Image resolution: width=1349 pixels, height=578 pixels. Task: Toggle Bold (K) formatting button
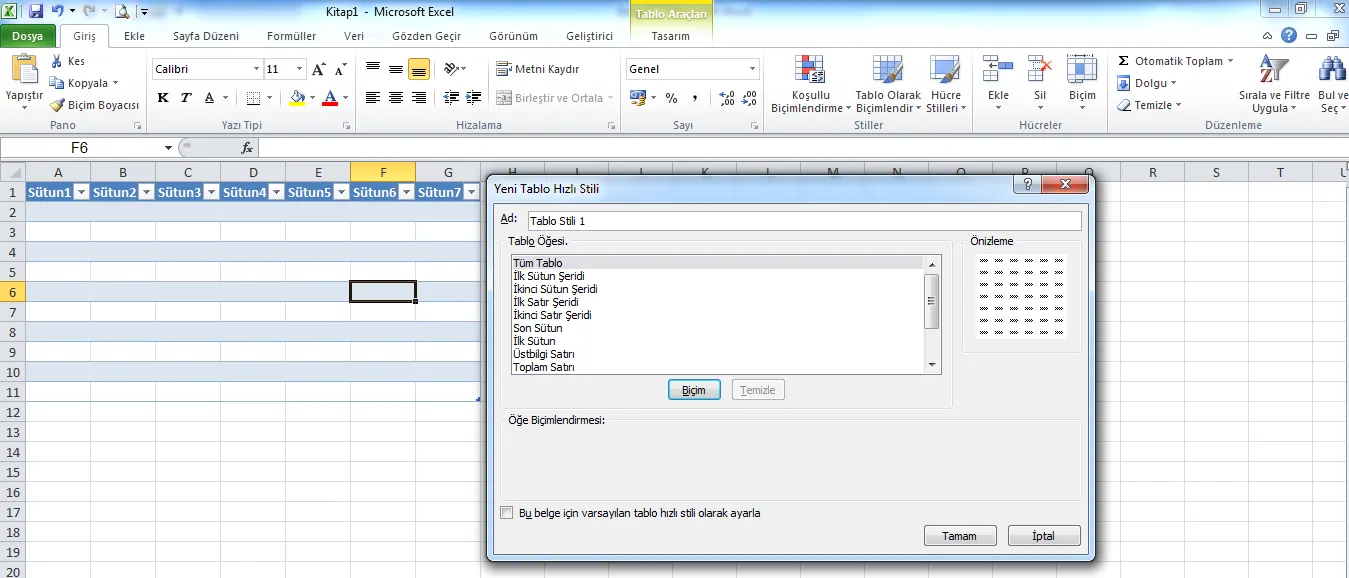163,98
